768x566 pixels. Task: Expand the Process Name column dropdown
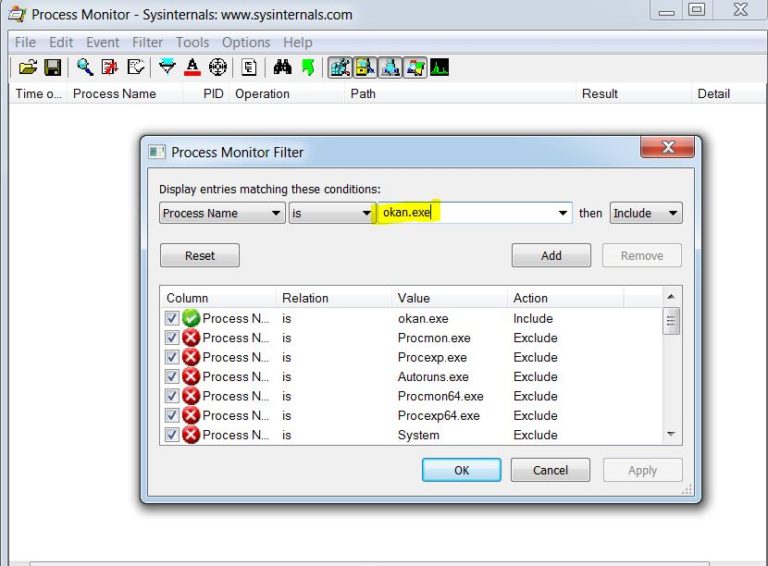click(x=276, y=213)
